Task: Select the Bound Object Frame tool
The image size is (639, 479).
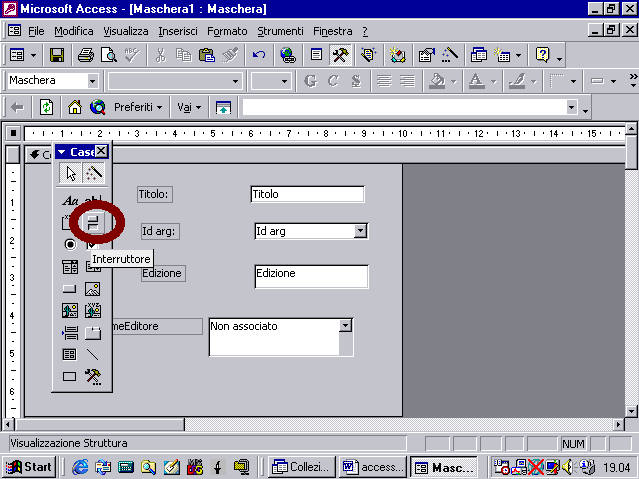Action: click(93, 311)
